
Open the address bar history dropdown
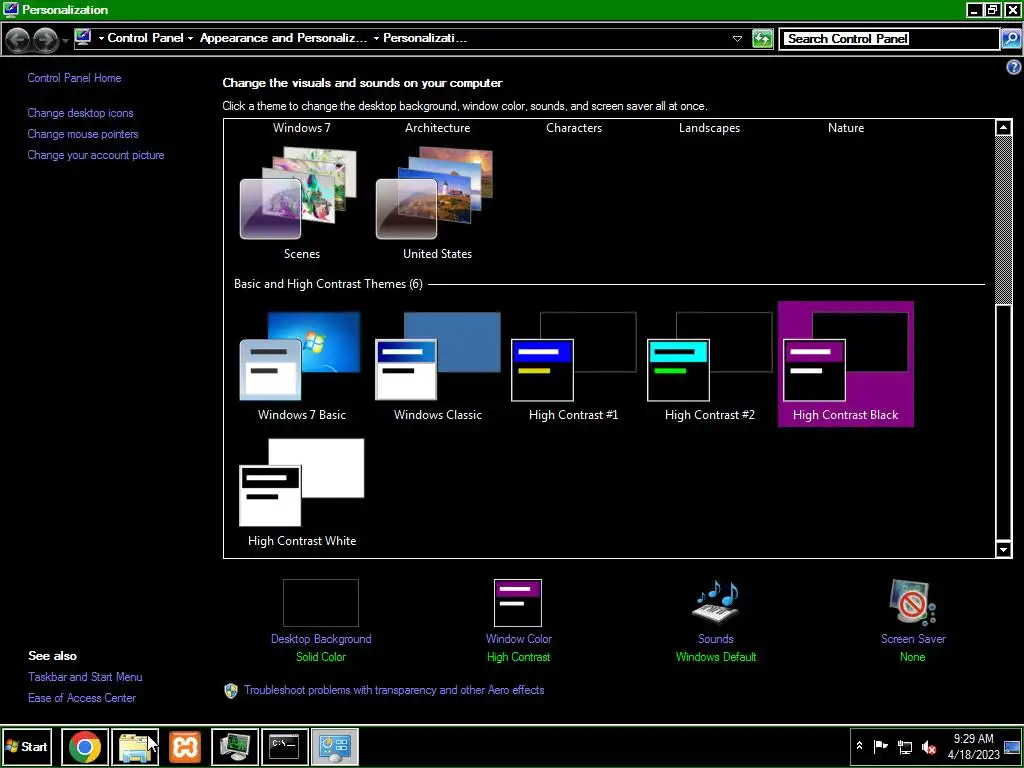point(737,39)
